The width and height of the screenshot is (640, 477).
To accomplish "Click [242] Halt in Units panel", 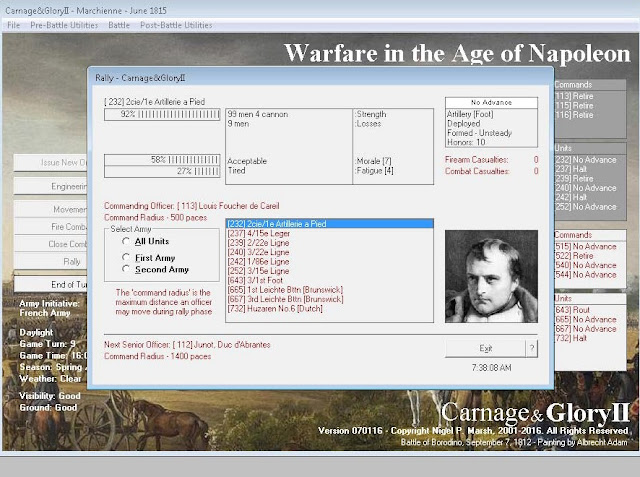I will point(571,197).
